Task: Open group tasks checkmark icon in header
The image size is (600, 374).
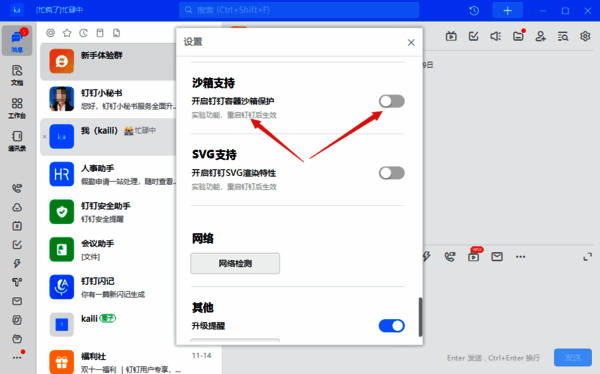Action: (x=473, y=36)
